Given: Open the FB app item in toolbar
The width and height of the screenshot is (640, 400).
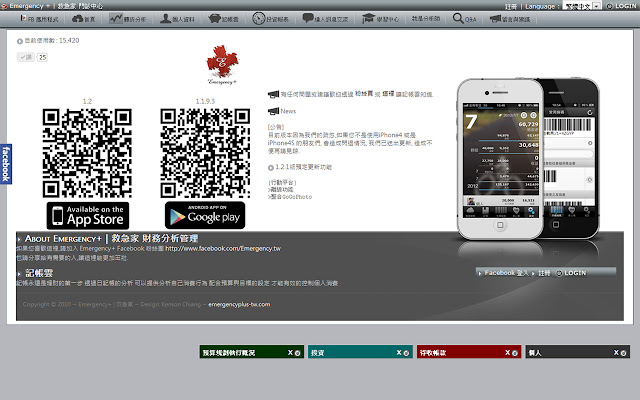Looking at the screenshot, I should 39,19.
